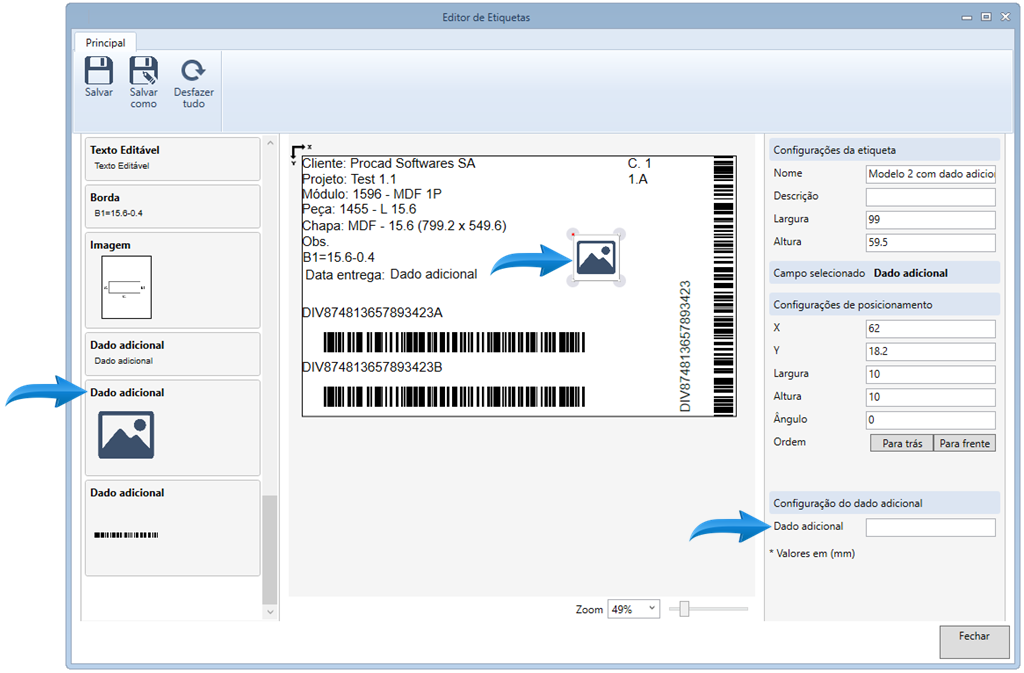The image size is (1024, 673).
Task: Click the Ângulo input field
Action: [x=931, y=420]
